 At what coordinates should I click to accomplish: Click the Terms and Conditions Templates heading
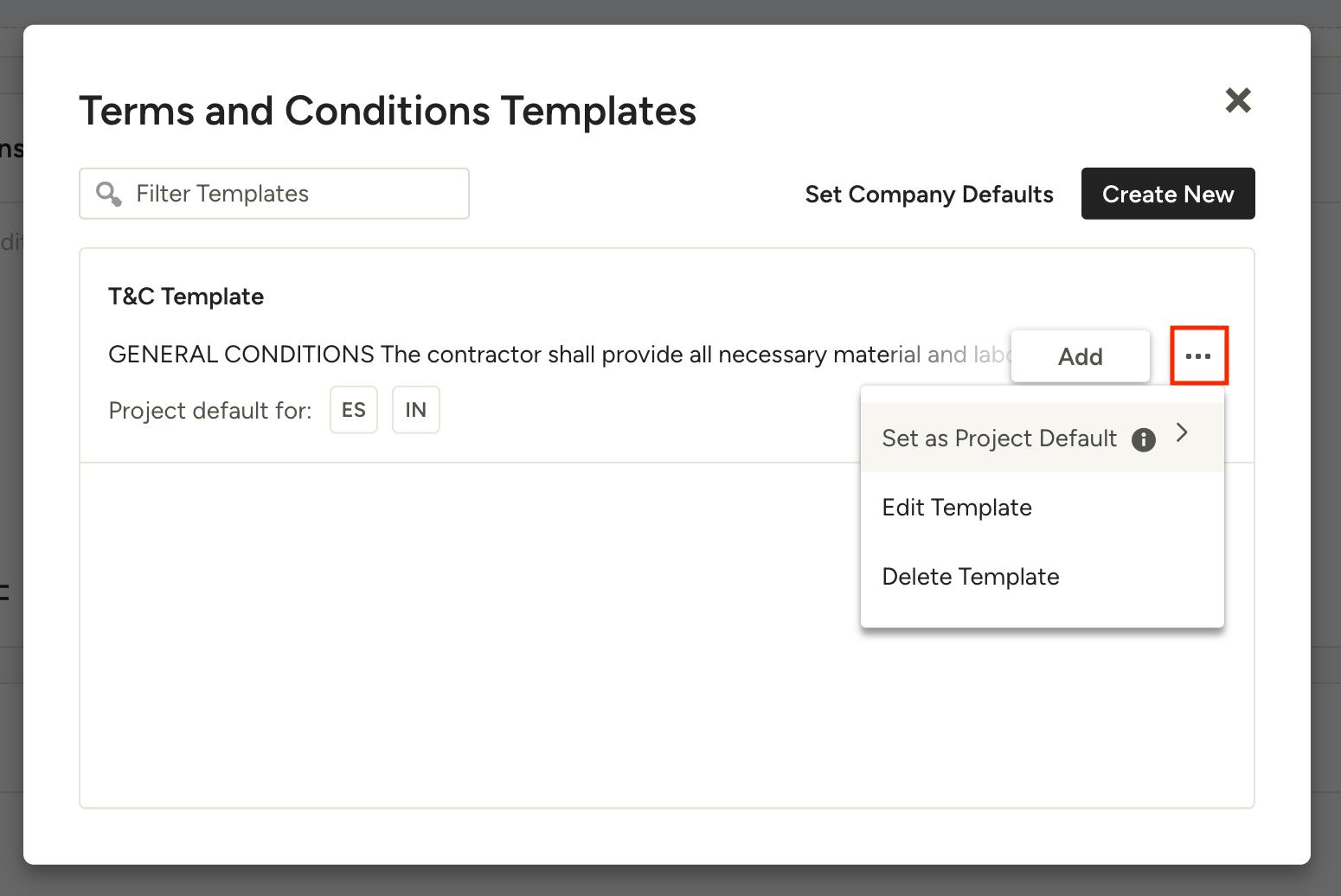388,111
